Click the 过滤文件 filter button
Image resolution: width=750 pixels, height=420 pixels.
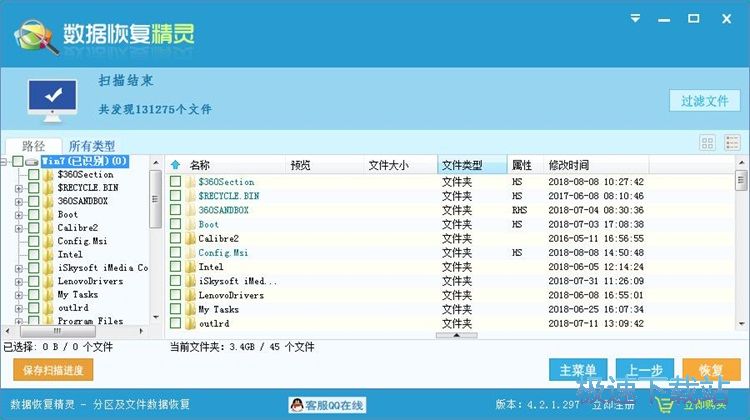coord(704,101)
